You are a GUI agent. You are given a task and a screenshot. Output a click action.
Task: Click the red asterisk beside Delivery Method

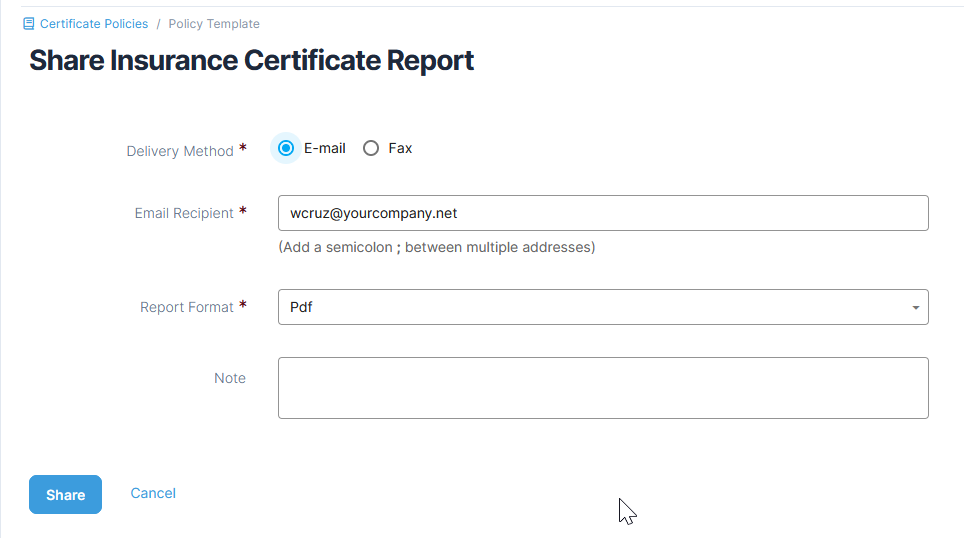pos(243,150)
